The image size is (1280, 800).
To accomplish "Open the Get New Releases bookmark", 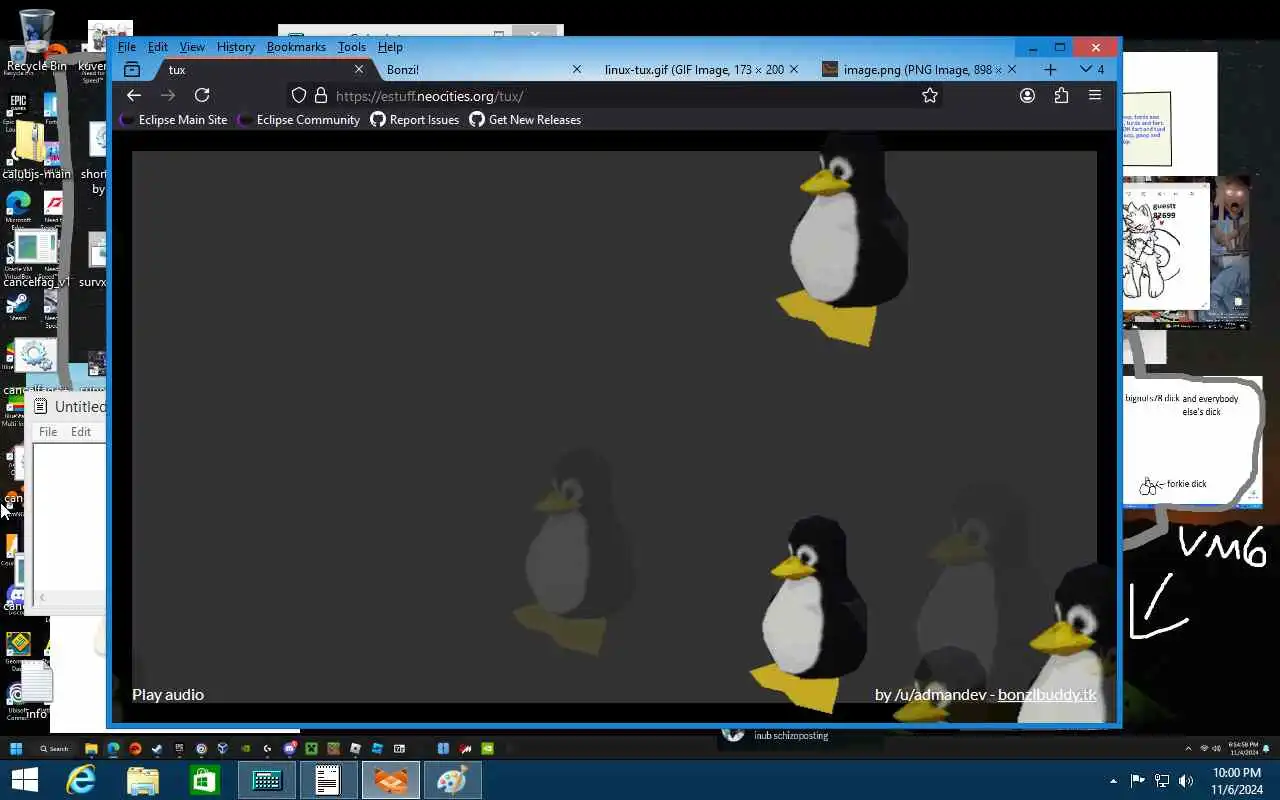I will [x=525, y=120].
